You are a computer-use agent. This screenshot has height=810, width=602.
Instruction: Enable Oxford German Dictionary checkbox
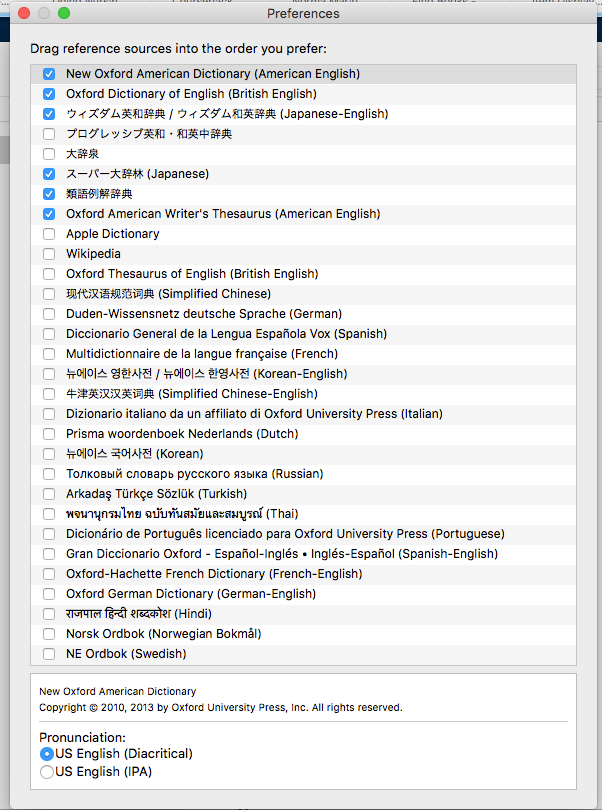coord(49,594)
